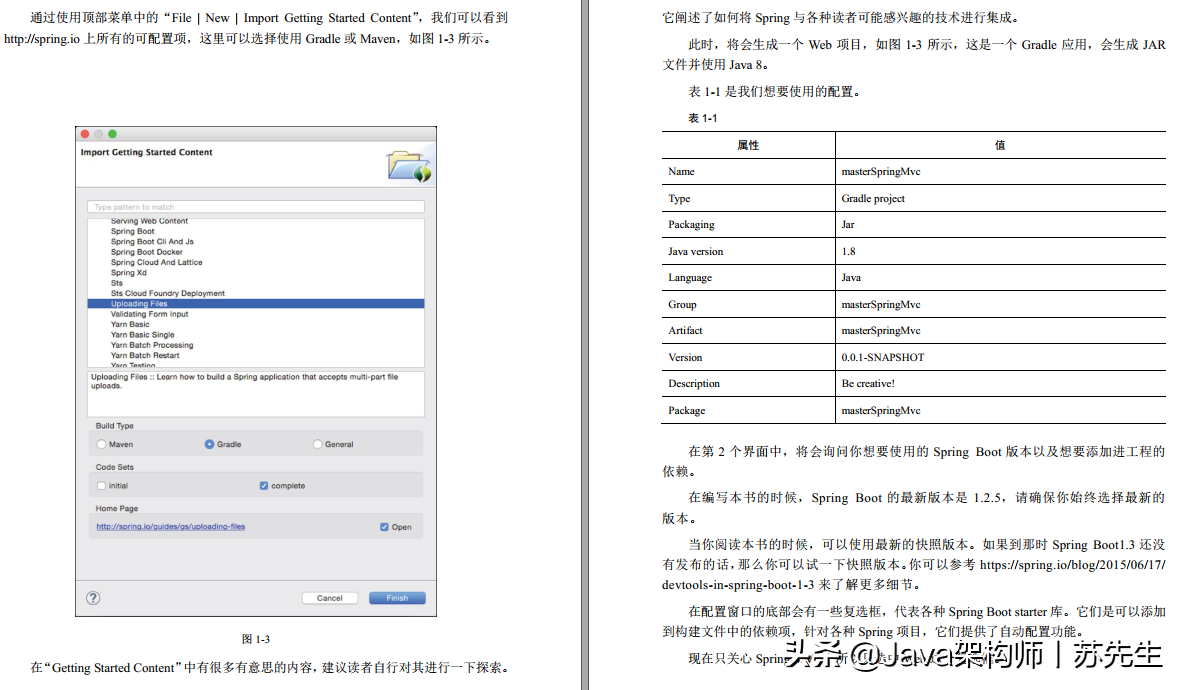Select the highlighted Uploading Files entry
Image resolution: width=1183 pixels, height=690 pixels.
click(x=256, y=304)
